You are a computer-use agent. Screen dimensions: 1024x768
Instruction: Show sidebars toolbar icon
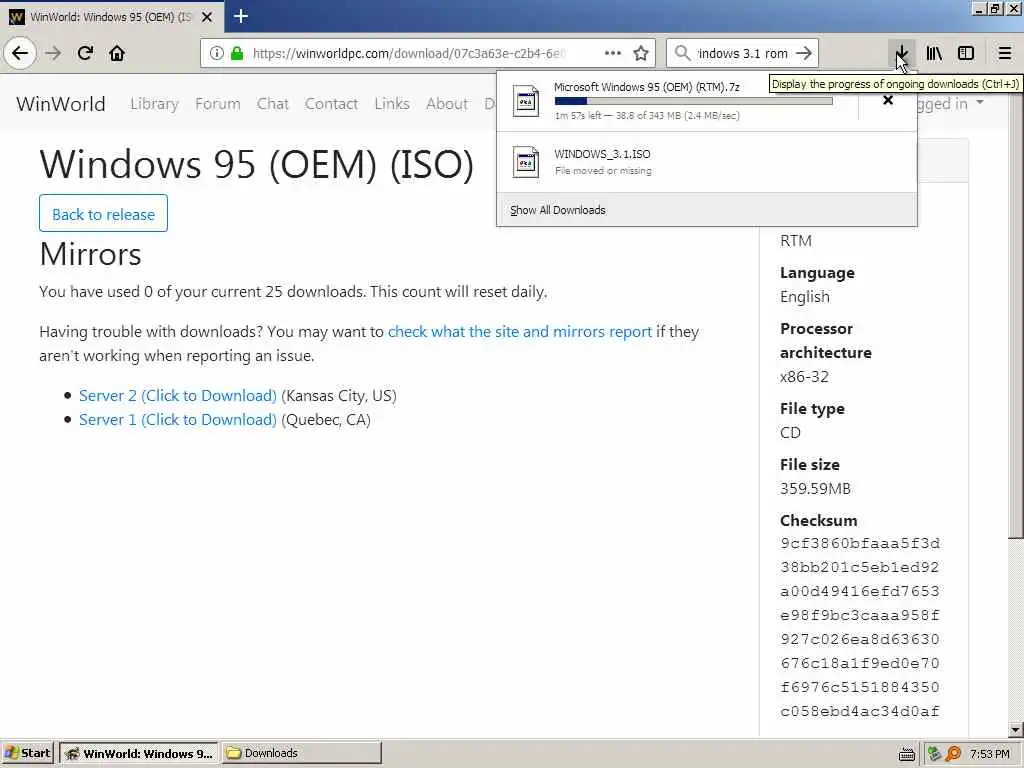tap(966, 53)
